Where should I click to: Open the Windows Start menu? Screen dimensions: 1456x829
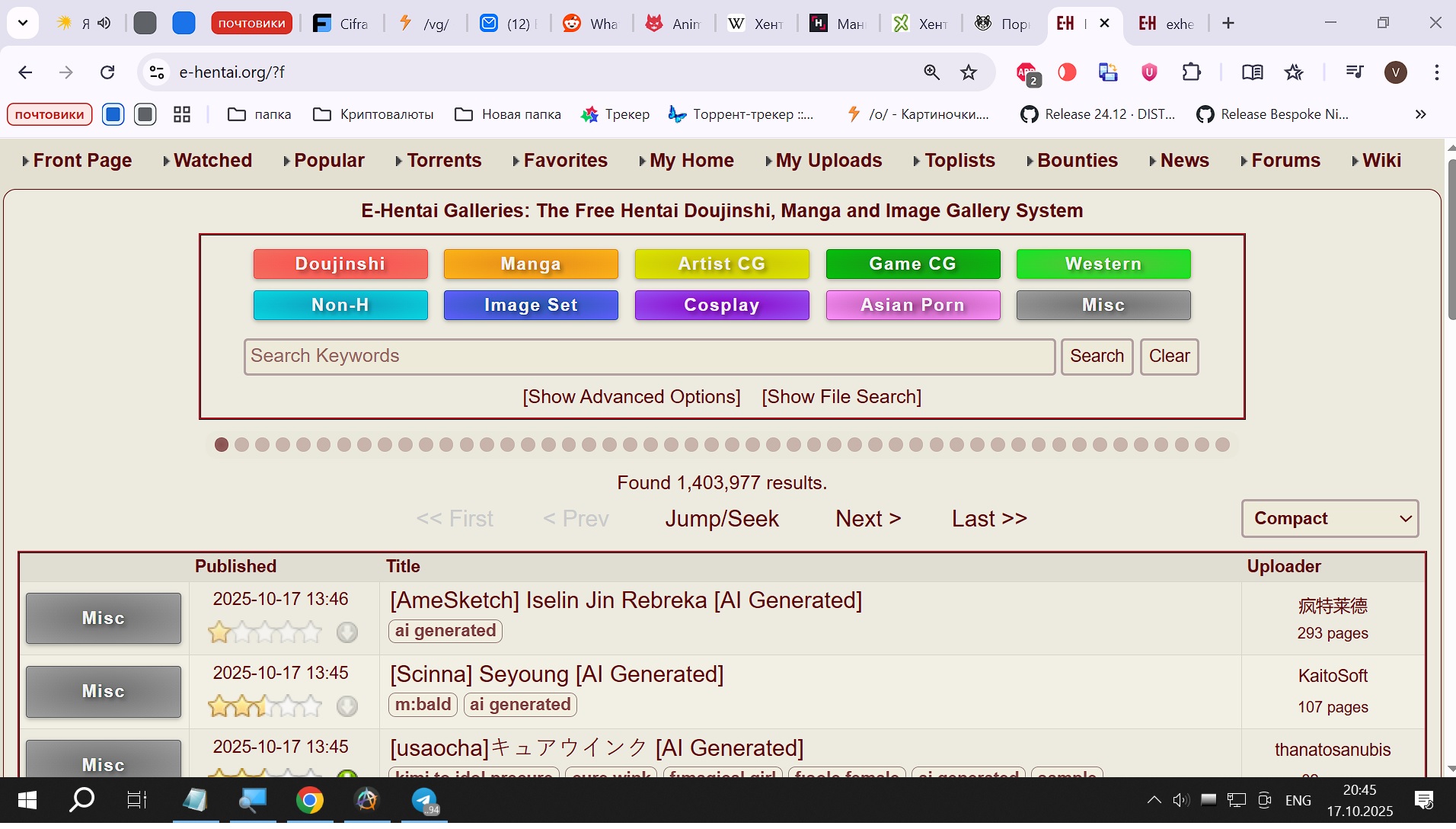(x=27, y=800)
